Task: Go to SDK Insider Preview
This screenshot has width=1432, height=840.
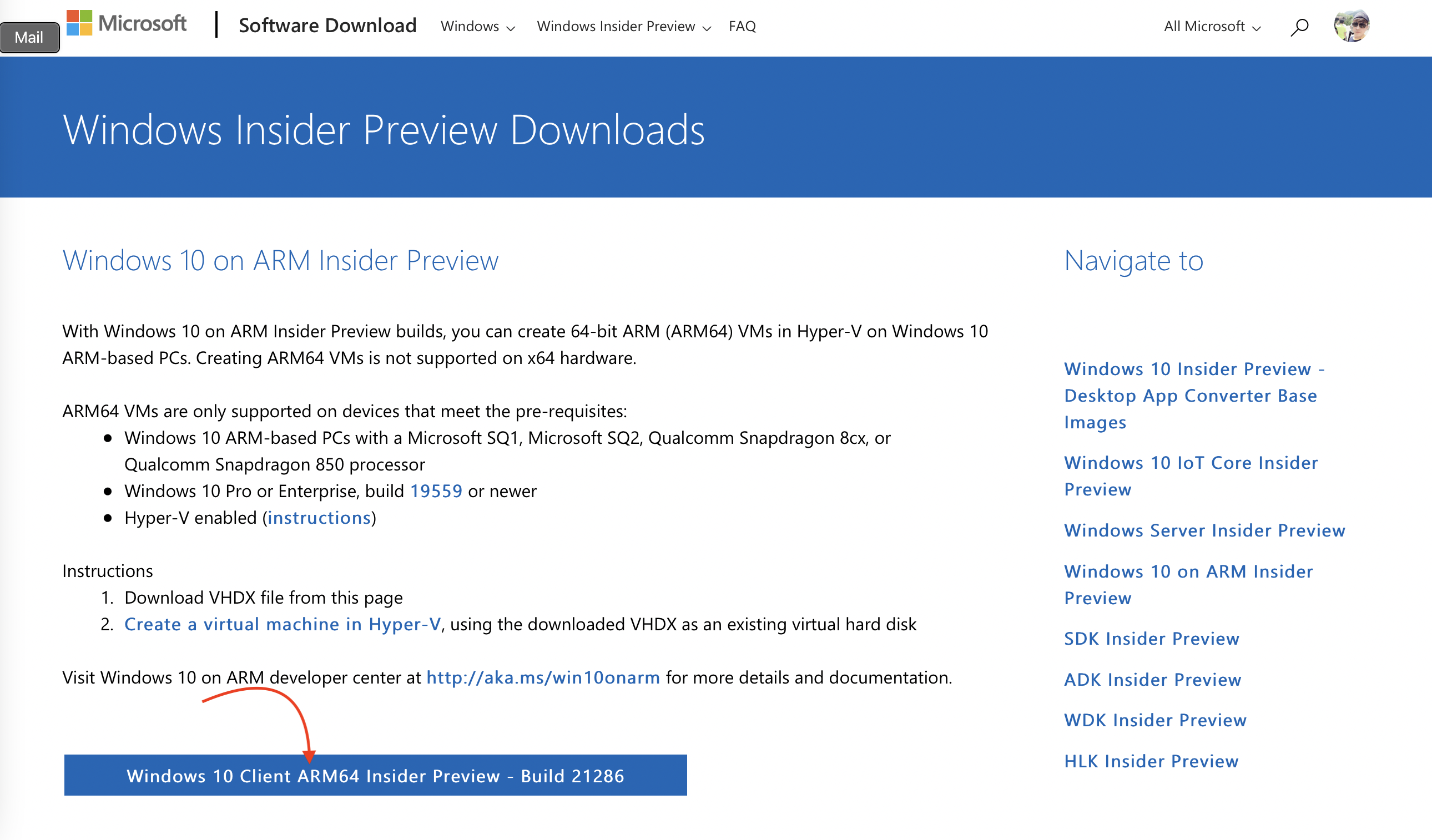Action: click(x=1151, y=639)
